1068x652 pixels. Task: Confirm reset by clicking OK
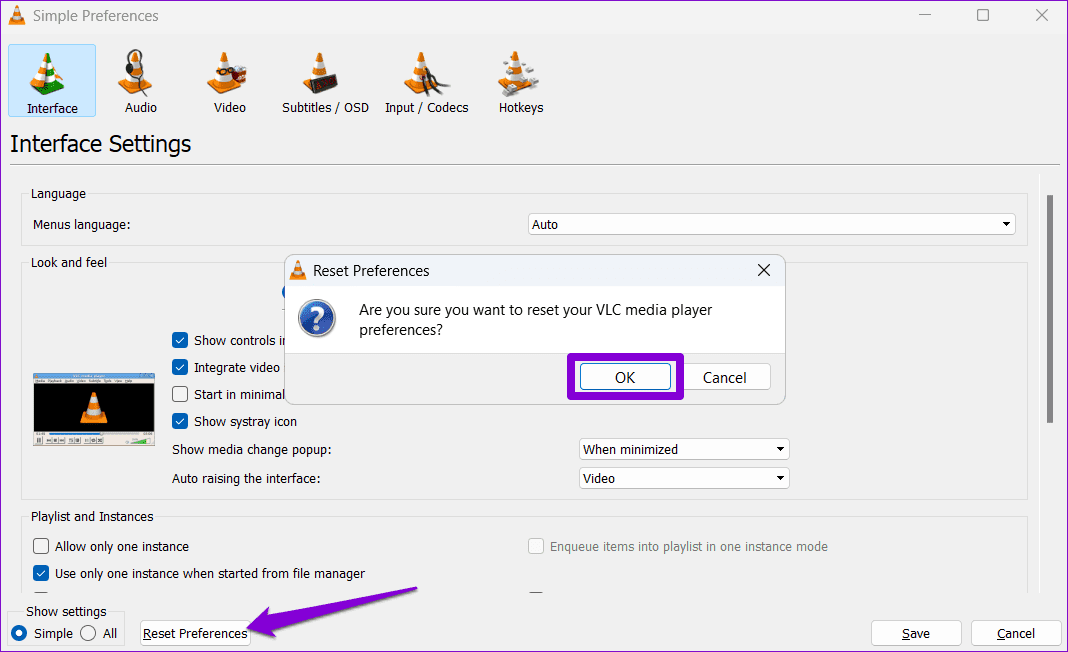tap(625, 377)
